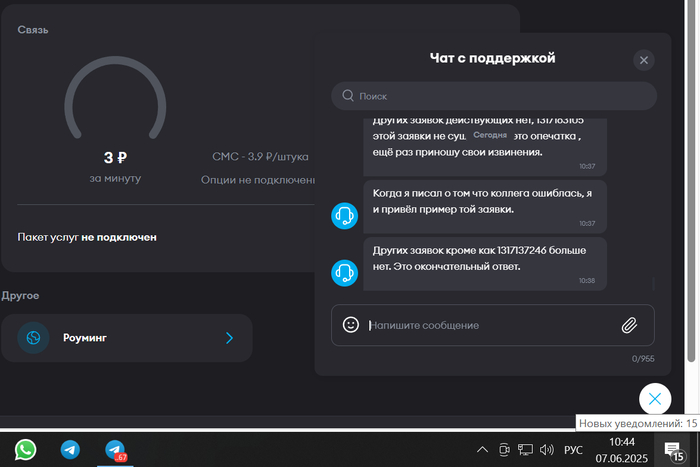
Task: Show hidden system tray icons
Action: click(x=482, y=450)
